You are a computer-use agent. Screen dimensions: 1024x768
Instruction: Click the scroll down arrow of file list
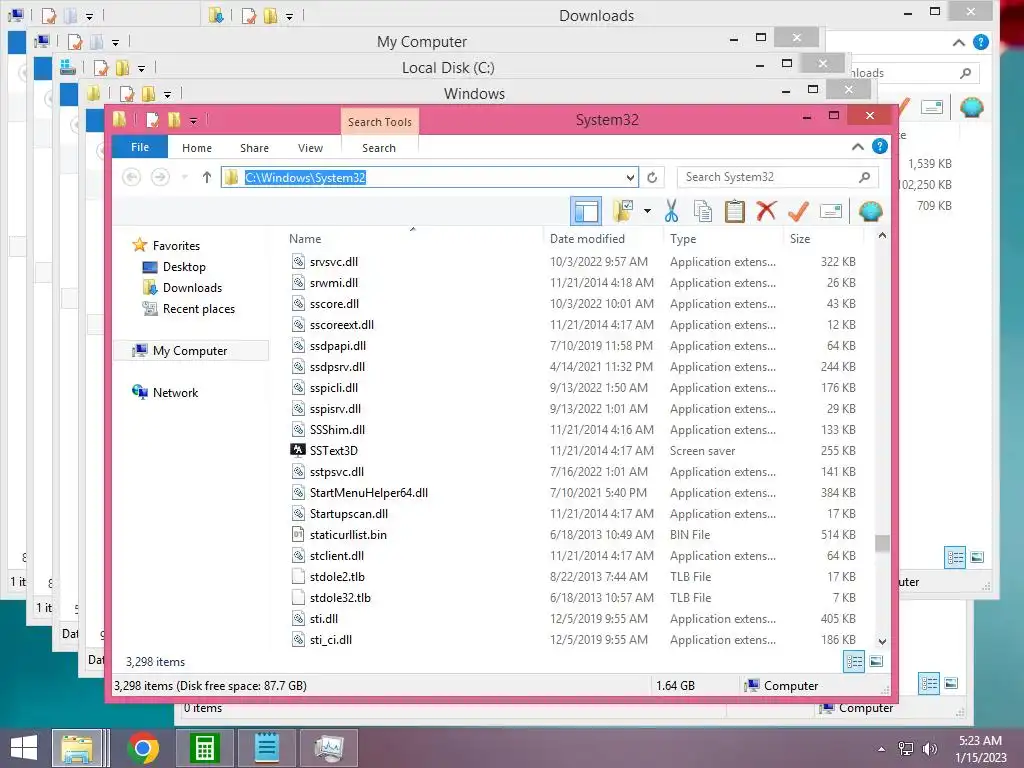click(882, 641)
